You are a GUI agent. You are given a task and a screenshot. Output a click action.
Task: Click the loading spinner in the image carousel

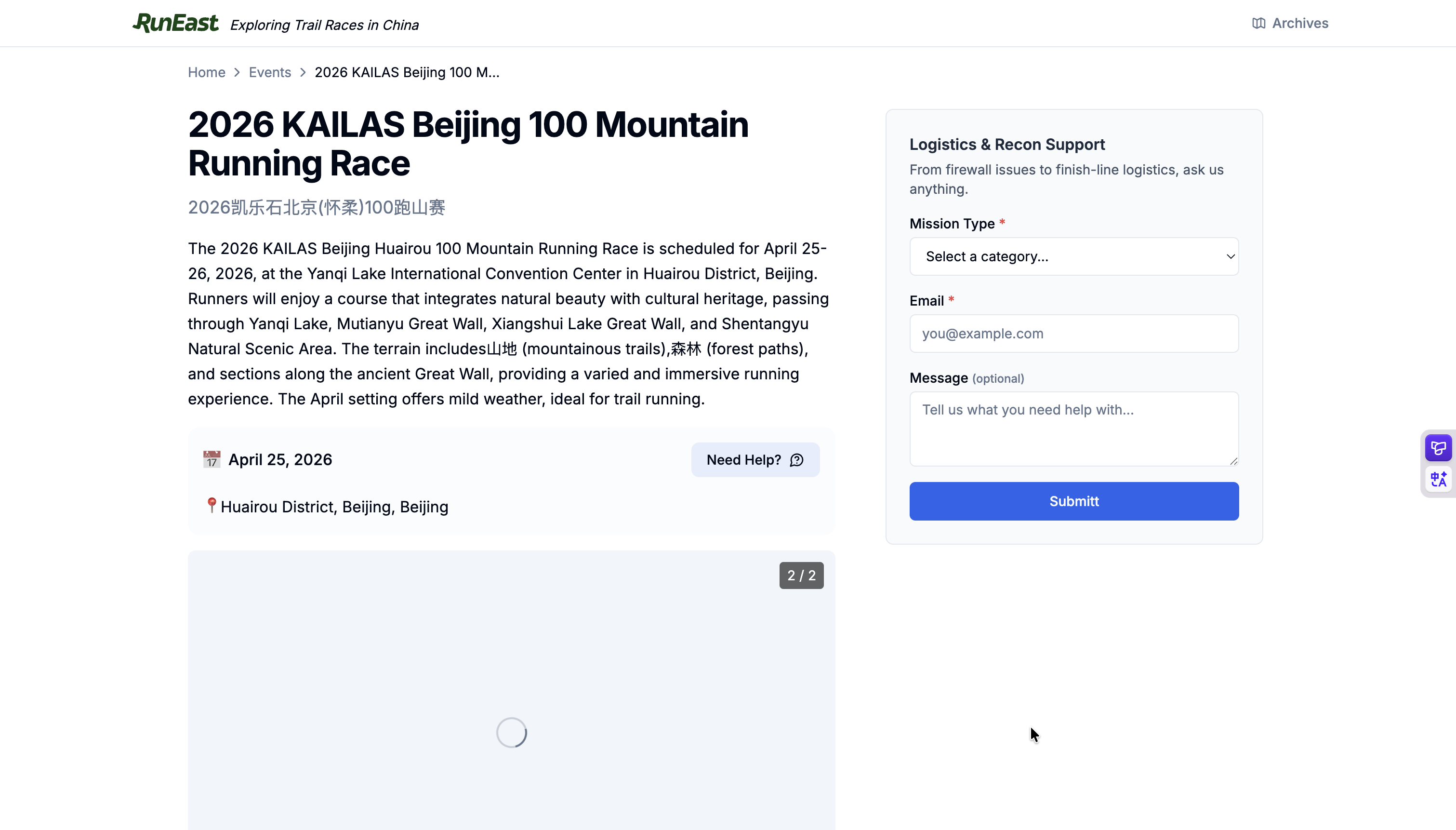[510, 732]
